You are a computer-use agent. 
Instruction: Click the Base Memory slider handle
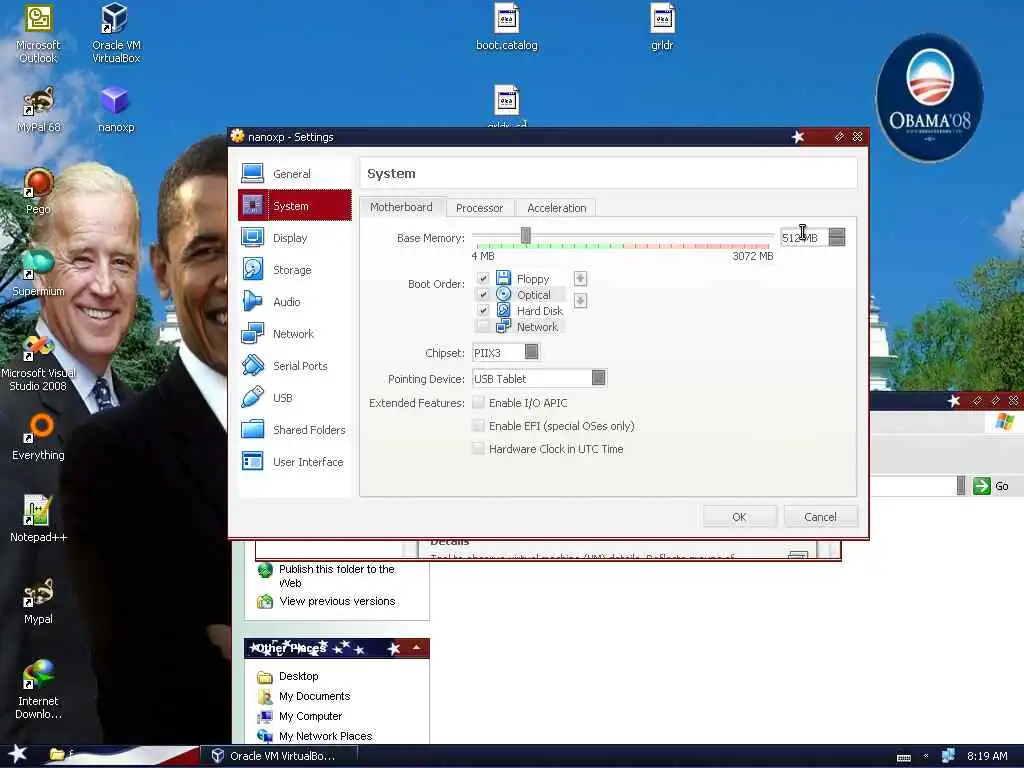tap(526, 235)
